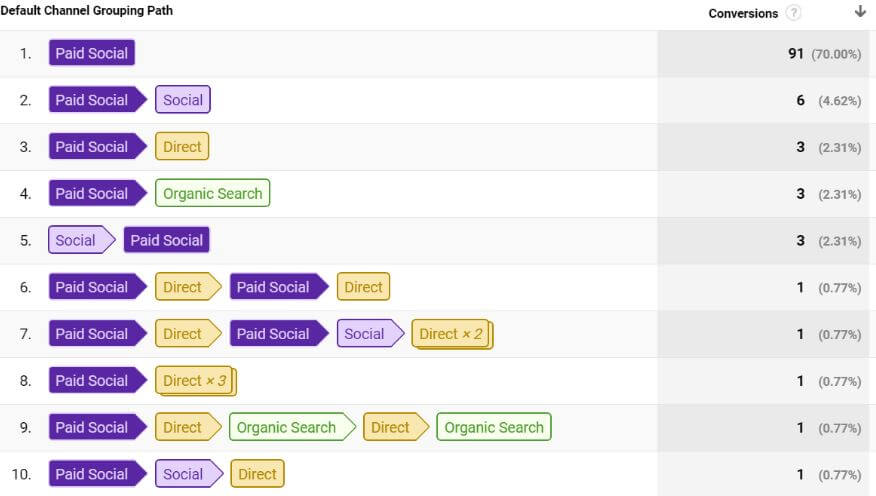Click the Default Channel Grouping Path header
Image resolution: width=876 pixels, height=496 pixels.
86,12
